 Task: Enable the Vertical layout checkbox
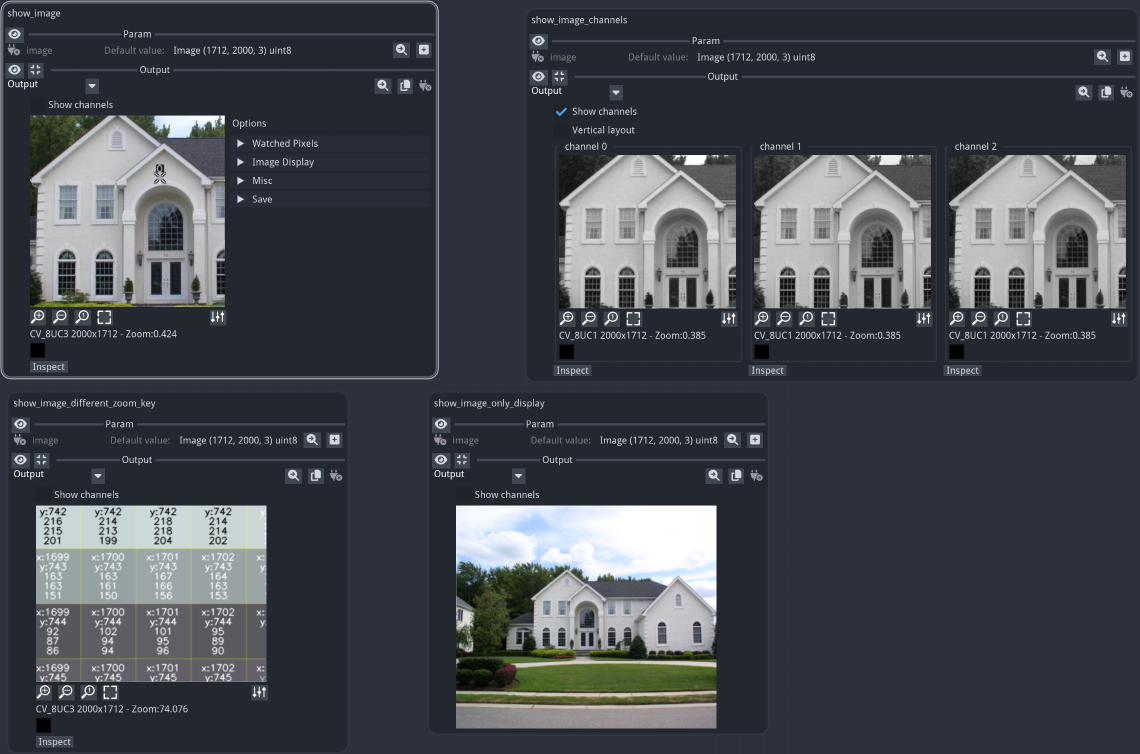561,130
